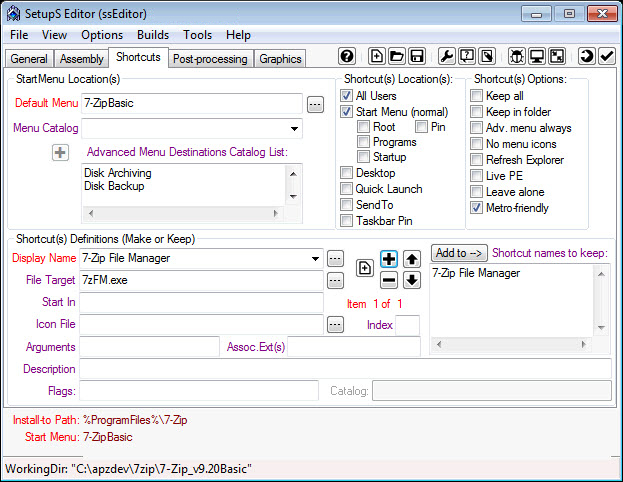623x482 pixels.
Task: Click the monitor toolbar icon
Action: pyautogui.click(x=537, y=56)
